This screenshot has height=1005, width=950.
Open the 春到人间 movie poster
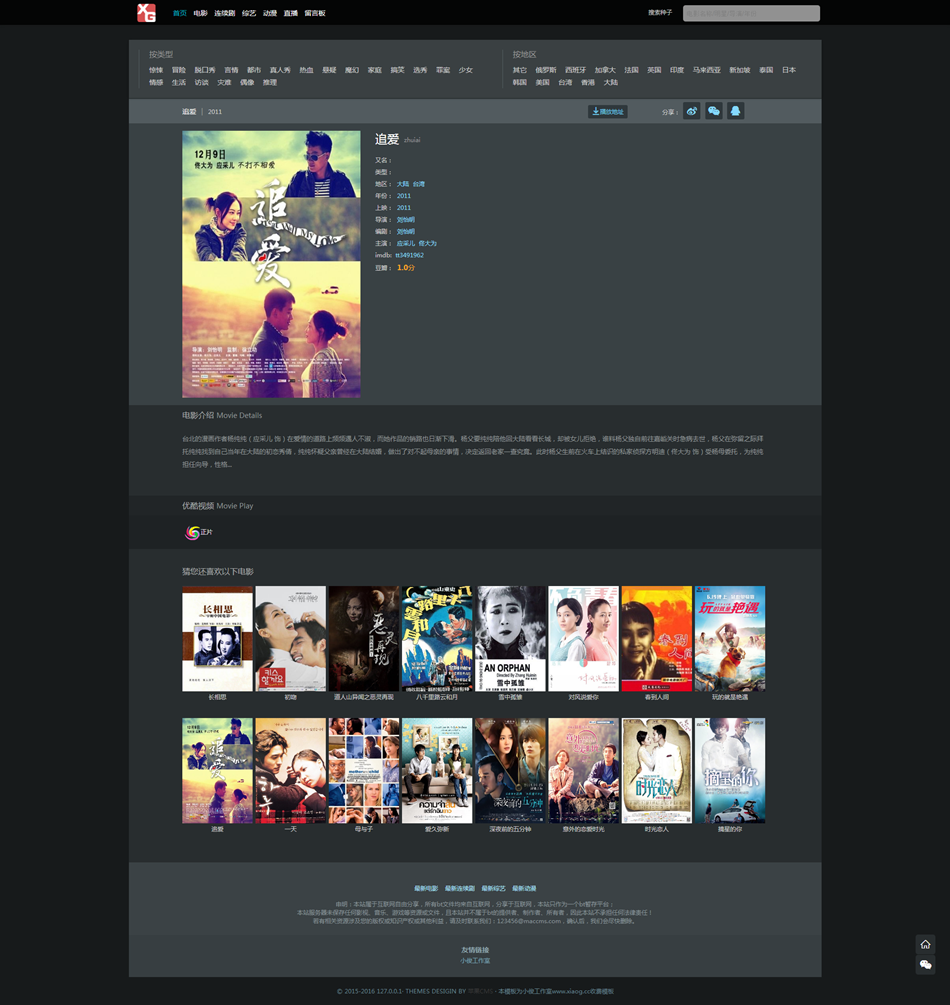coord(656,638)
